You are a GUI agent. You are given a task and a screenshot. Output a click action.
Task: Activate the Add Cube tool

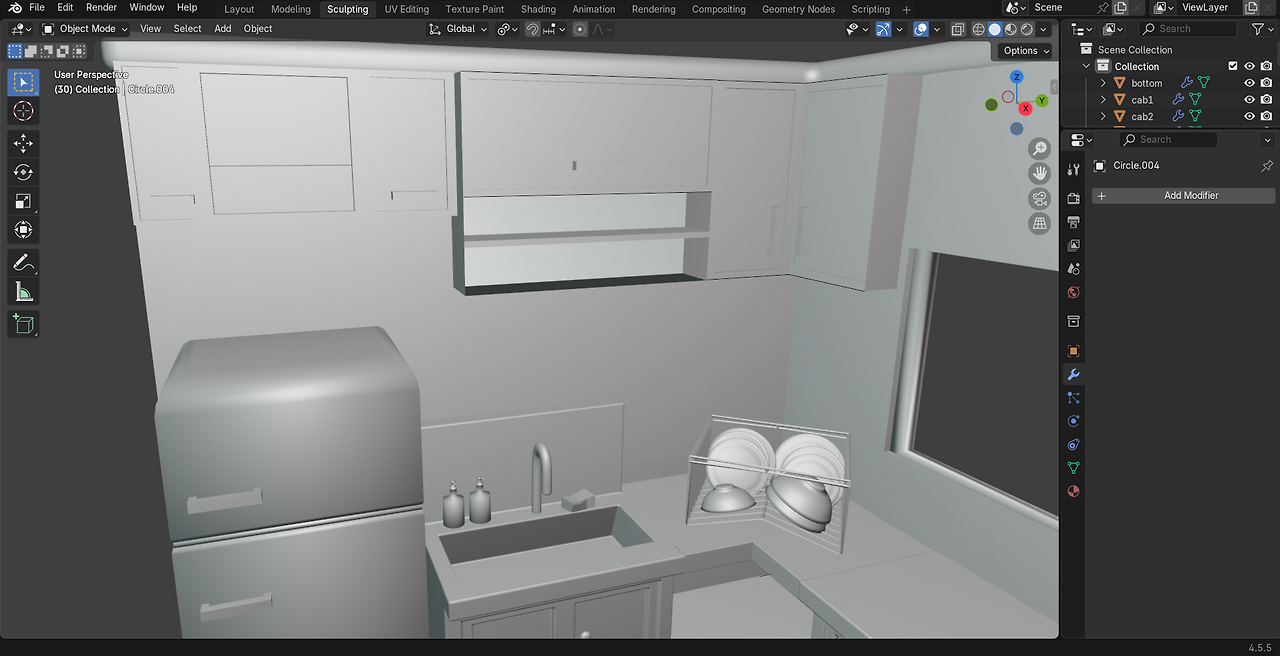[x=23, y=324]
